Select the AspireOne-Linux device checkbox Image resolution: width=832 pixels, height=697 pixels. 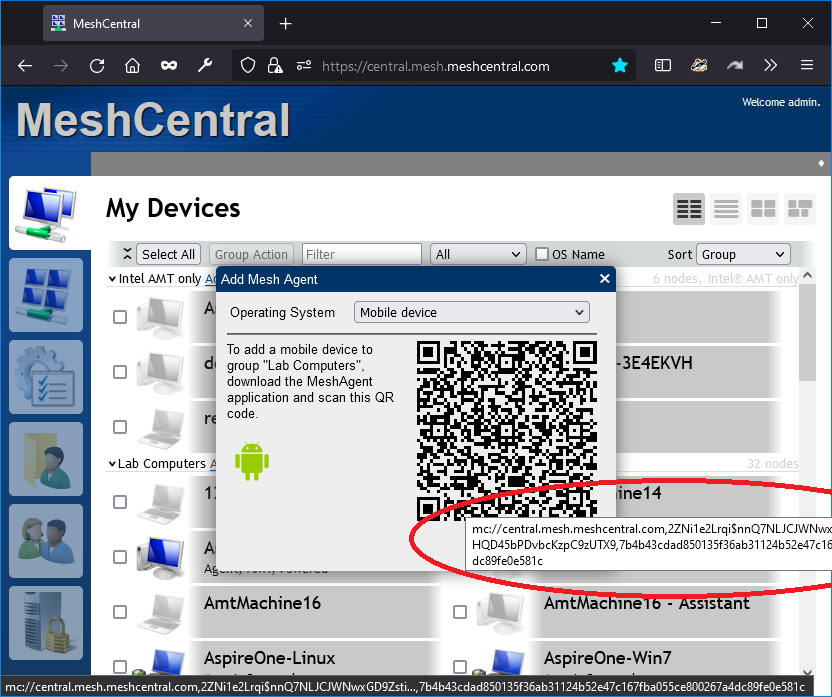pos(120,667)
